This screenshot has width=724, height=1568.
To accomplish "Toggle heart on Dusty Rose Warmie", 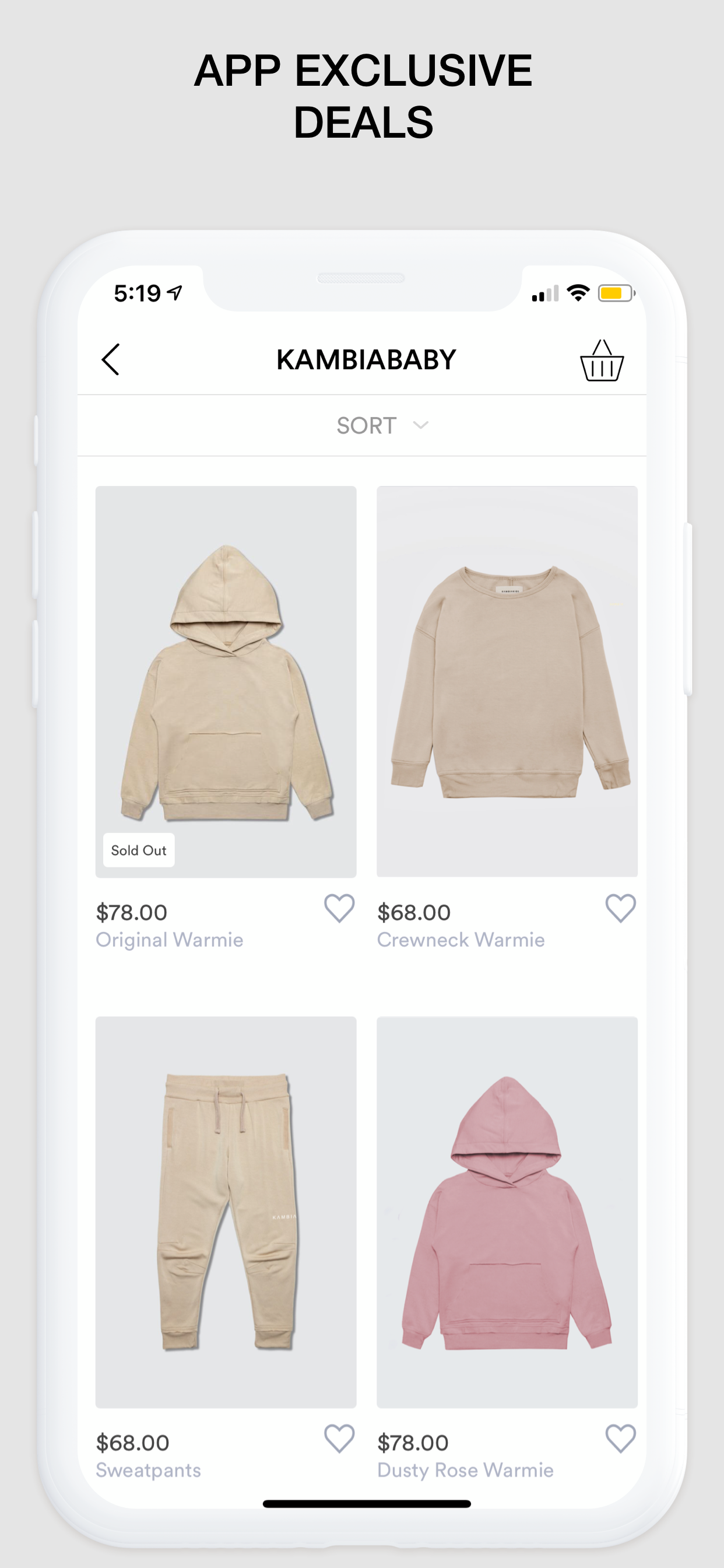I will (621, 1438).
